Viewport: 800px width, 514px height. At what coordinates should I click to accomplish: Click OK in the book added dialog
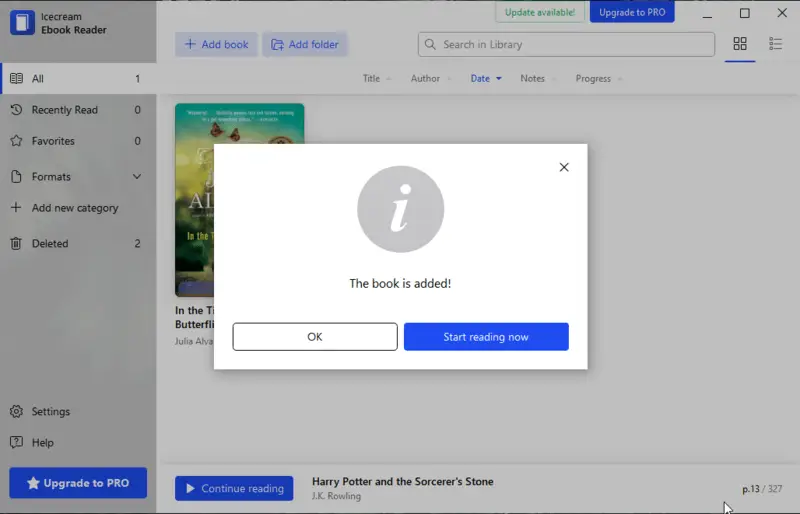point(315,336)
